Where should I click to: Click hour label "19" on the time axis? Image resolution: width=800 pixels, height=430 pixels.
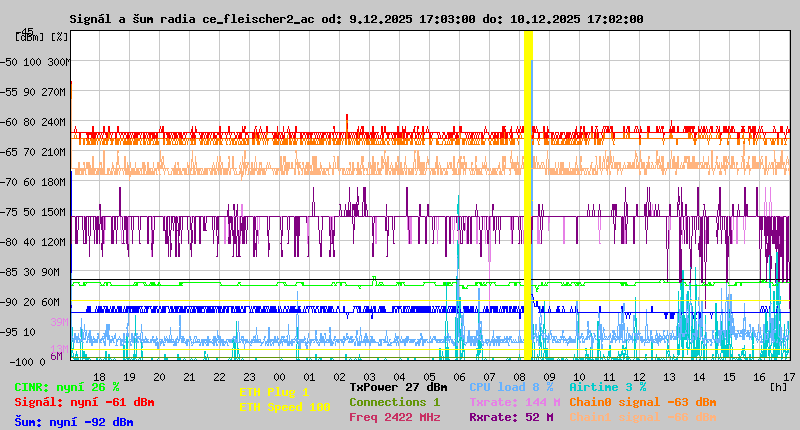[x=130, y=377]
